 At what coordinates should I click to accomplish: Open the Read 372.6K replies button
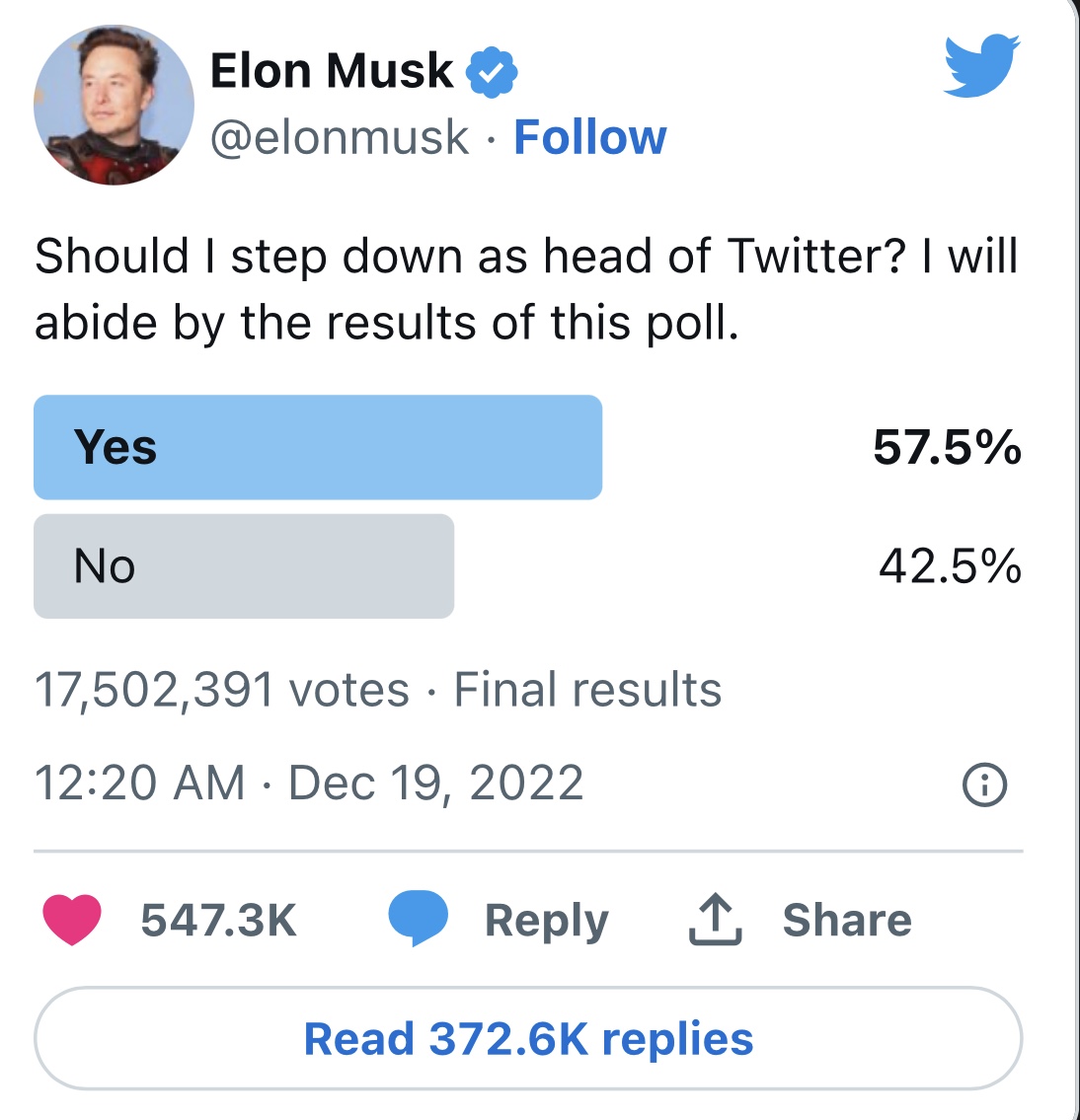(x=528, y=1039)
